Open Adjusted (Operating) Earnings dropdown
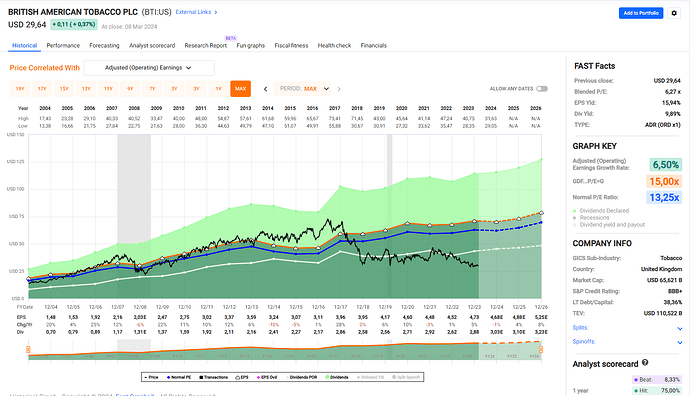This screenshot has height=396, width=690. coord(149,68)
